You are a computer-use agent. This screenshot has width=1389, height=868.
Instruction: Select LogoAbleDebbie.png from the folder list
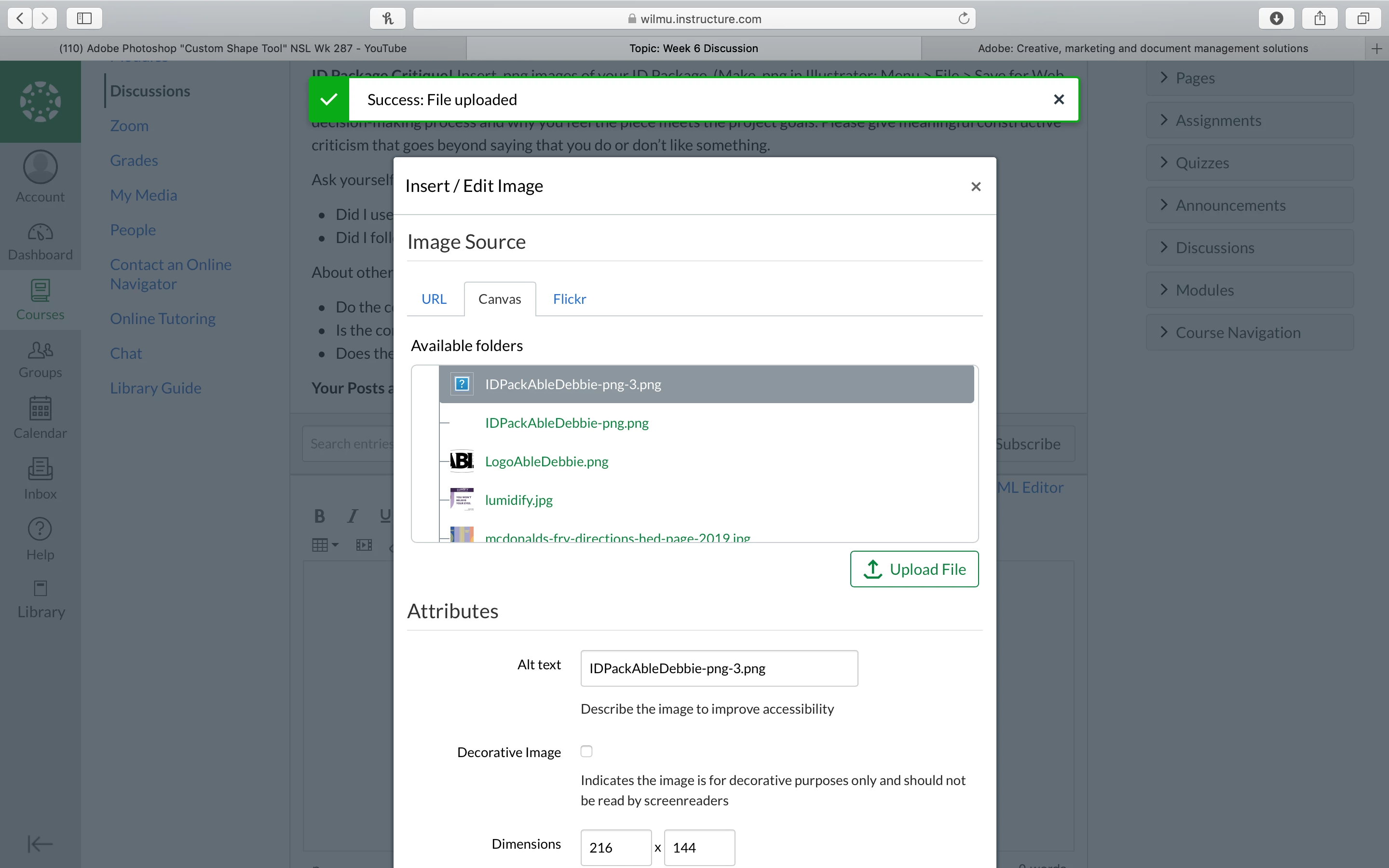click(x=546, y=461)
